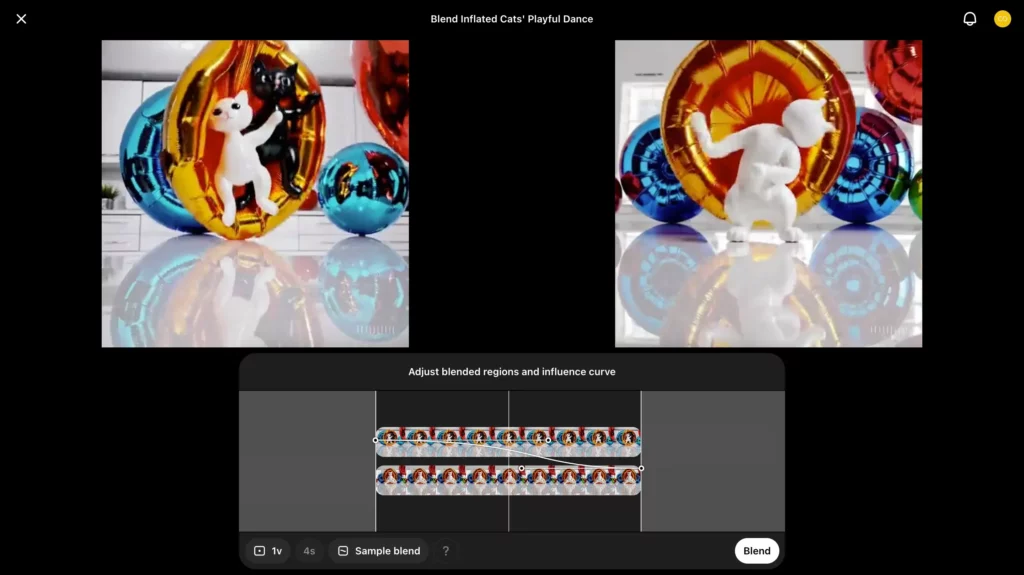Select the curve handle on lower clip
1024x575 pixels.
521,468
